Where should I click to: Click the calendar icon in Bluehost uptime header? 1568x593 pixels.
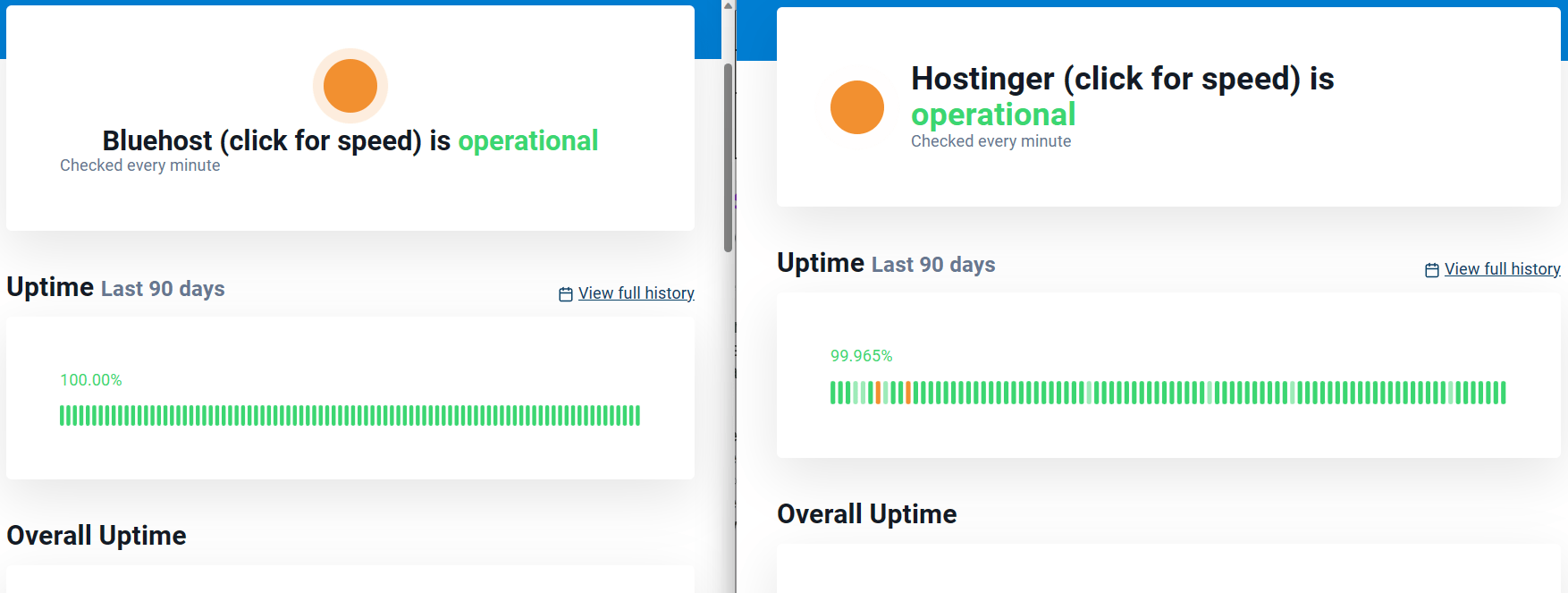(x=566, y=294)
